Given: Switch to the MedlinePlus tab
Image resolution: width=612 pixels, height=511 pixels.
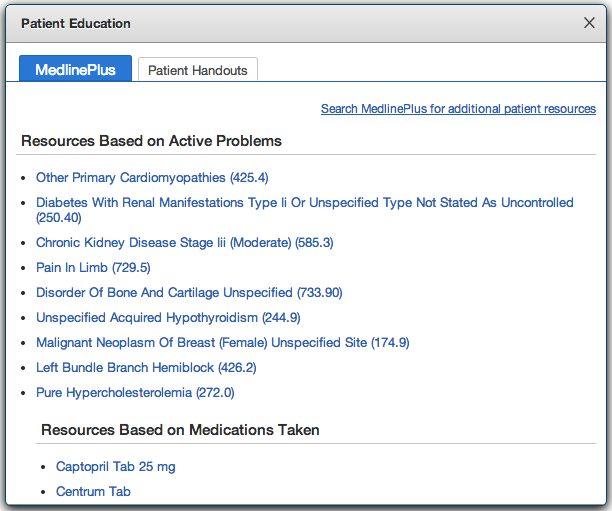Looking at the screenshot, I should click(x=75, y=70).
